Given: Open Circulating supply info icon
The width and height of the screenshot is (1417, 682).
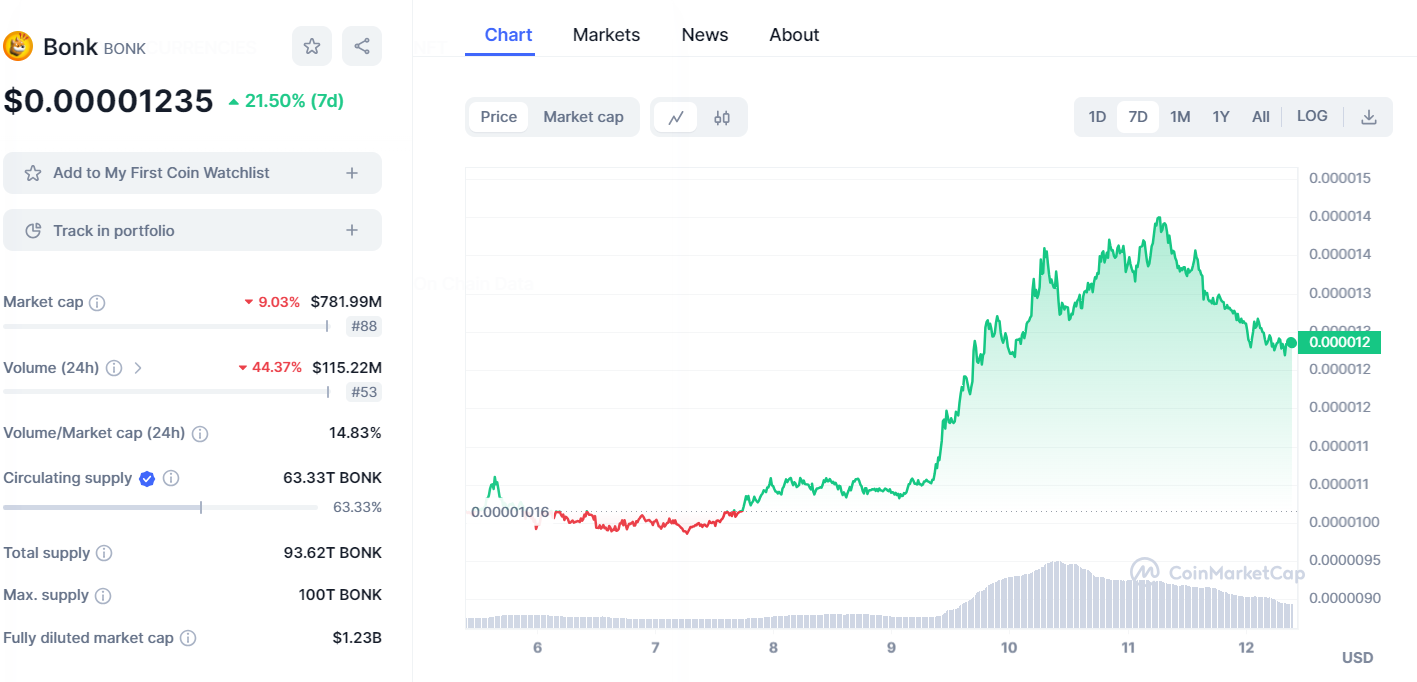Looking at the screenshot, I should coord(171,478).
